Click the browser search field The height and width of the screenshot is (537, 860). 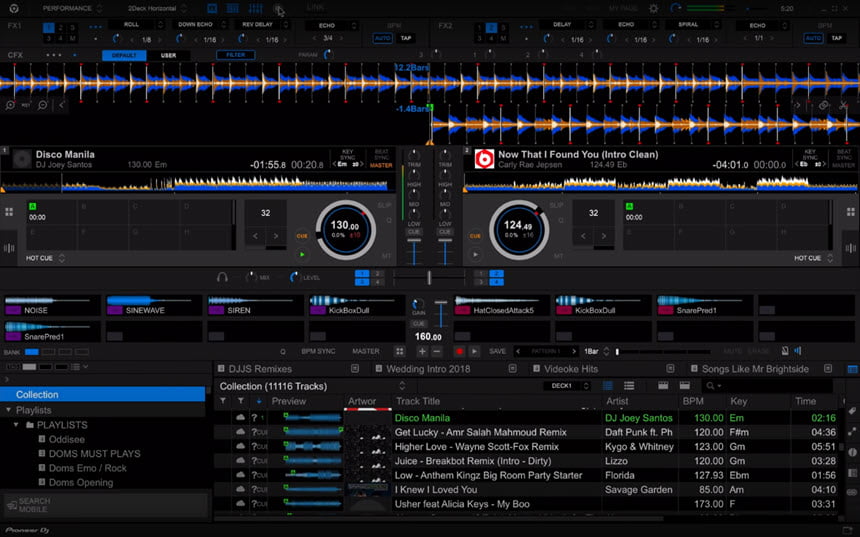point(768,386)
